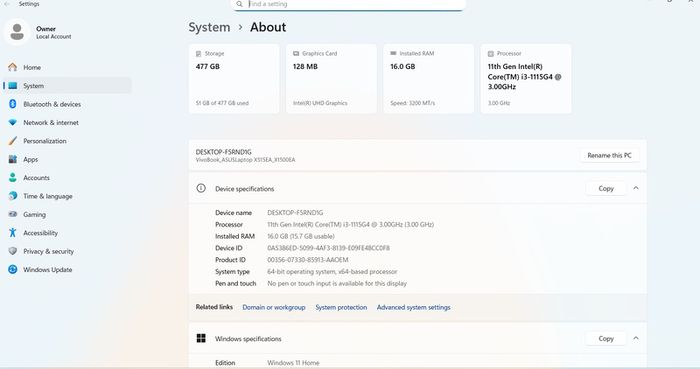Click the Processor card icon
Image resolution: width=700 pixels, height=369 pixels.
click(490, 54)
